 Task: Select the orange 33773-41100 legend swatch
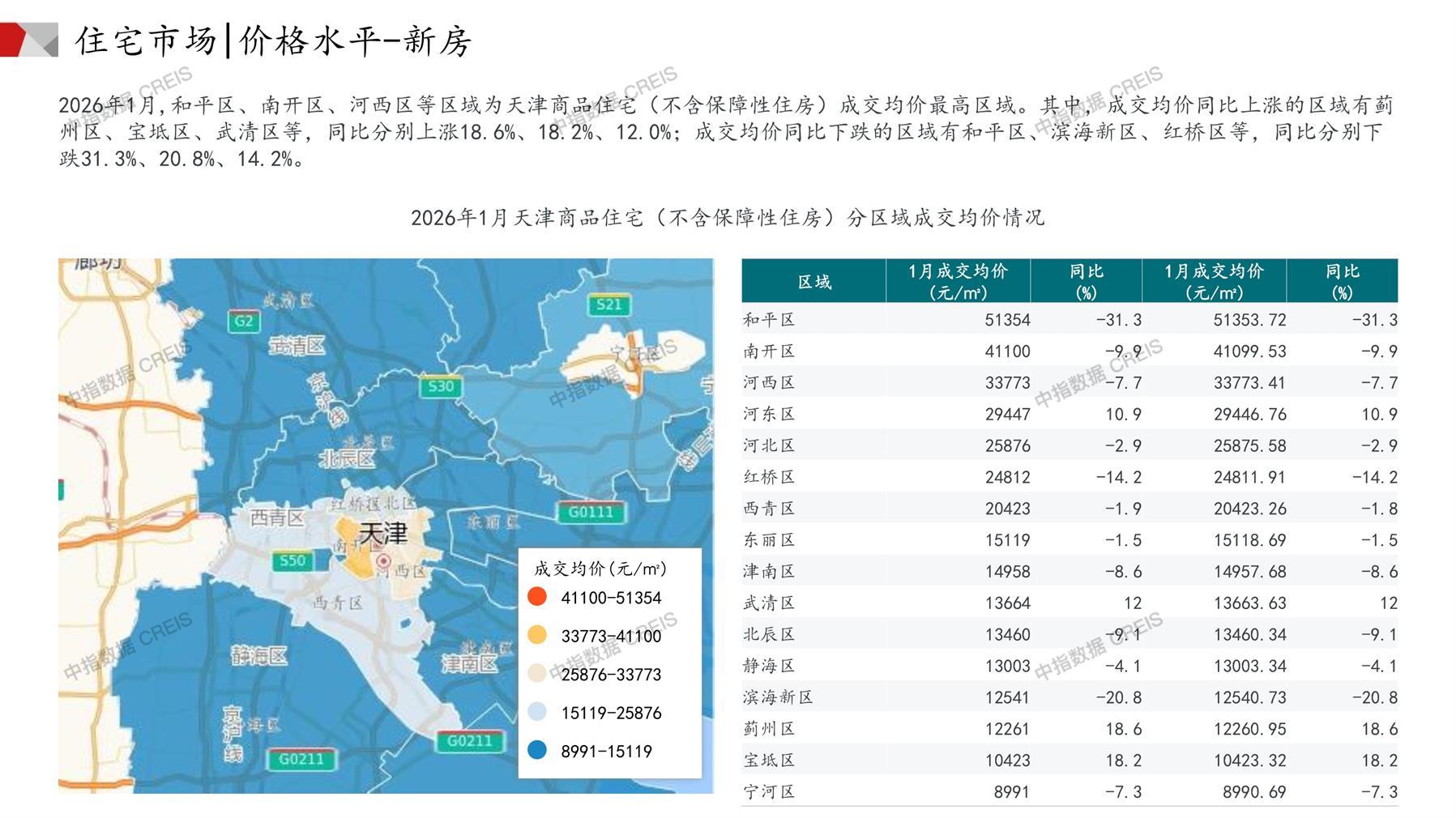pyautogui.click(x=536, y=636)
